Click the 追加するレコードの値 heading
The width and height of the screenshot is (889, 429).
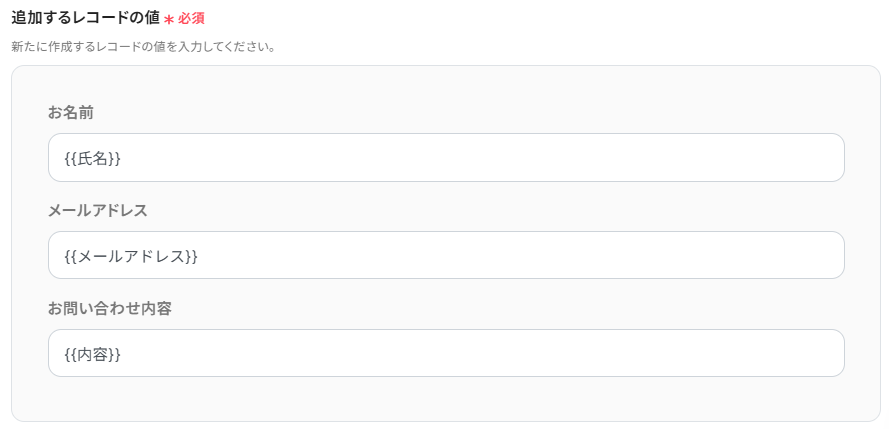coord(85,18)
